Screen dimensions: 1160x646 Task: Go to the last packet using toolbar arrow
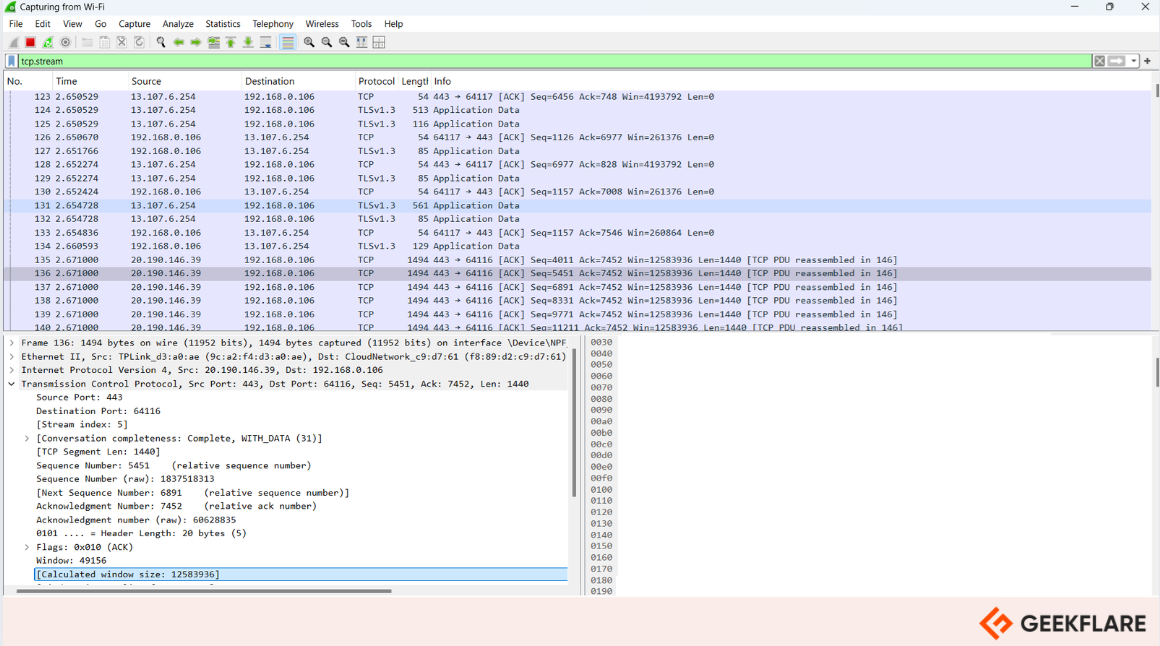tap(248, 42)
